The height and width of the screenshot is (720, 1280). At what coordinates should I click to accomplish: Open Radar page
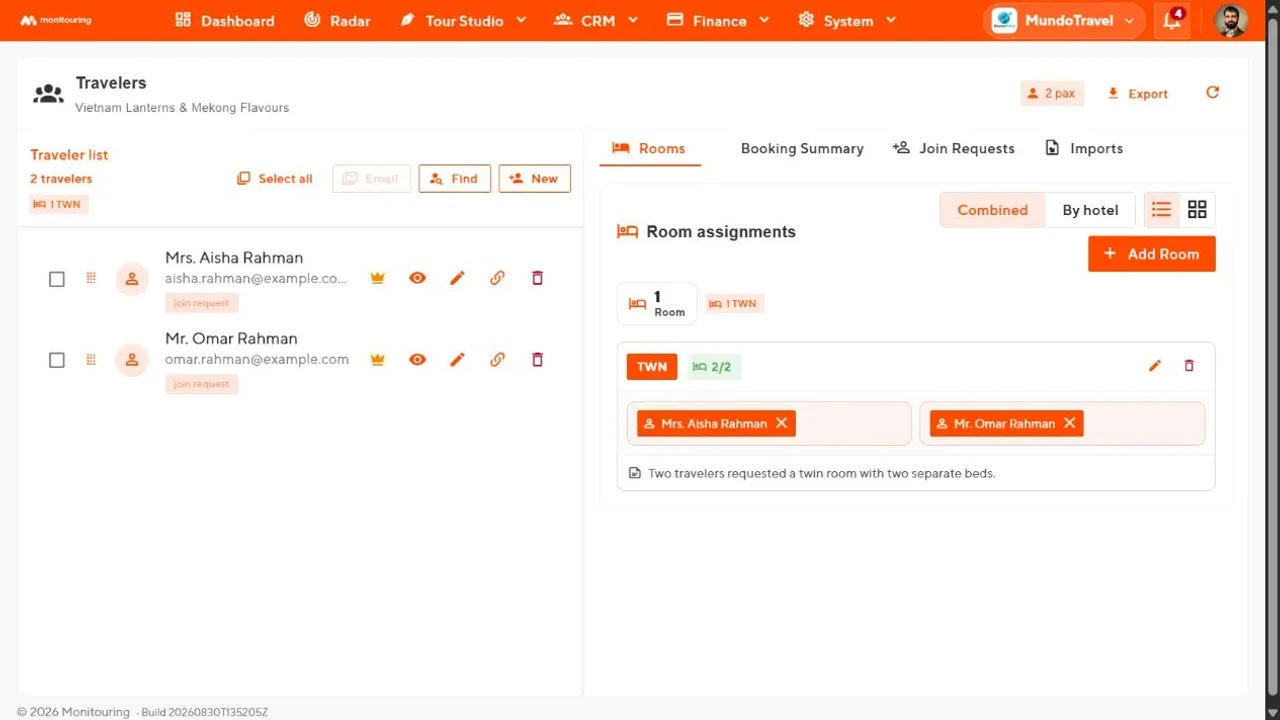[337, 20]
